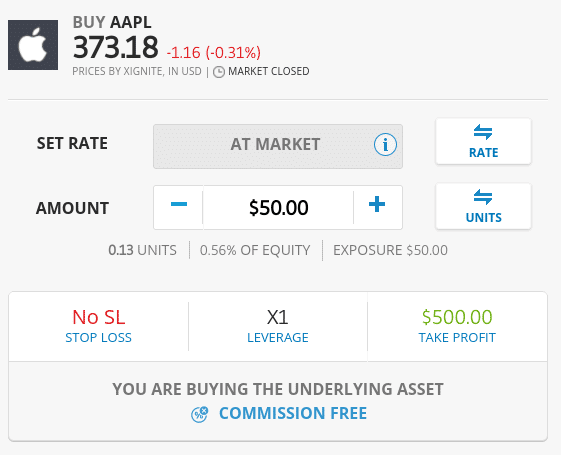
Task: Click the $50.00 amount input field
Action: click(278, 207)
